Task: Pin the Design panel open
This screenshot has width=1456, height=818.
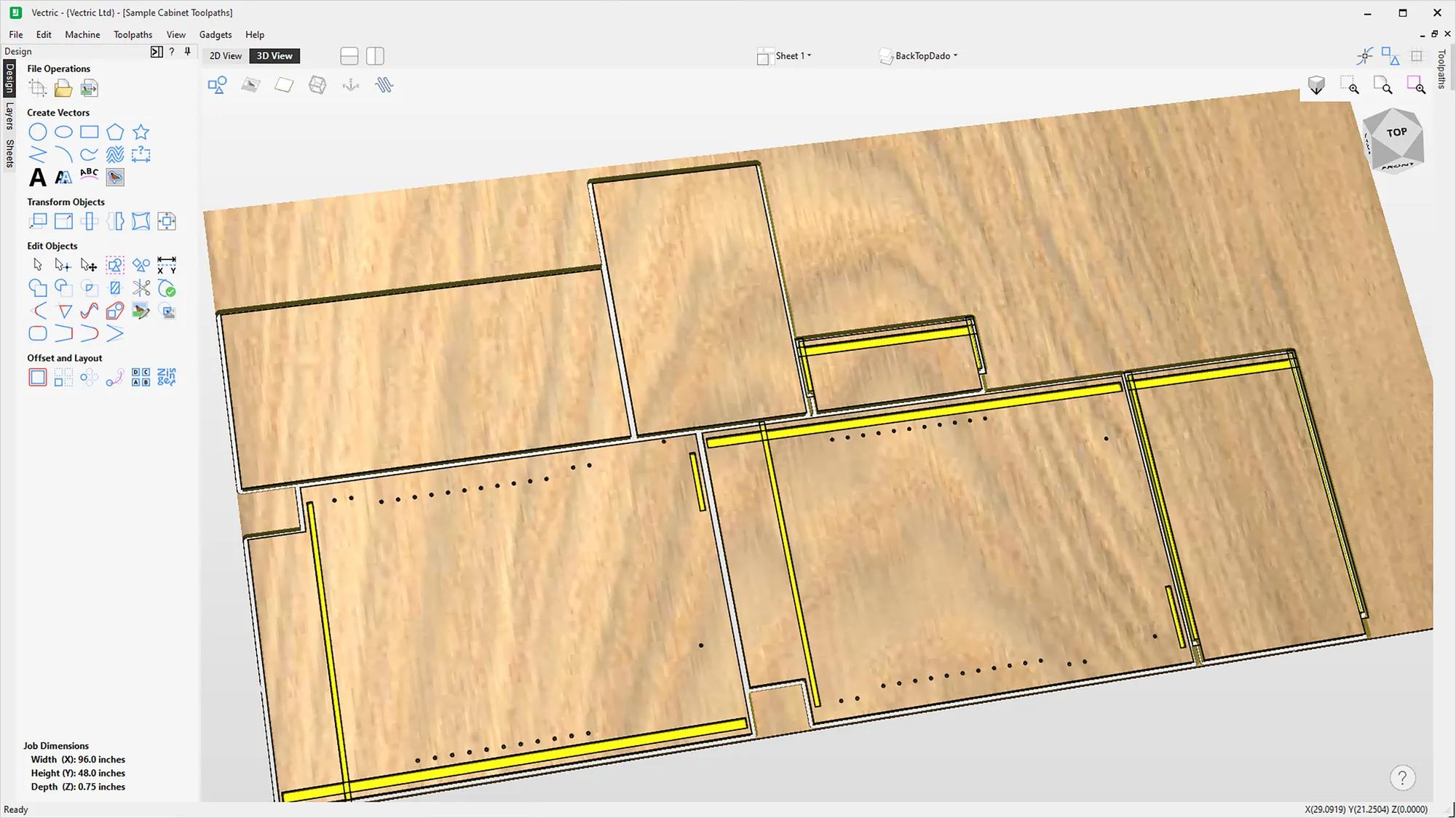Action: pos(186,51)
